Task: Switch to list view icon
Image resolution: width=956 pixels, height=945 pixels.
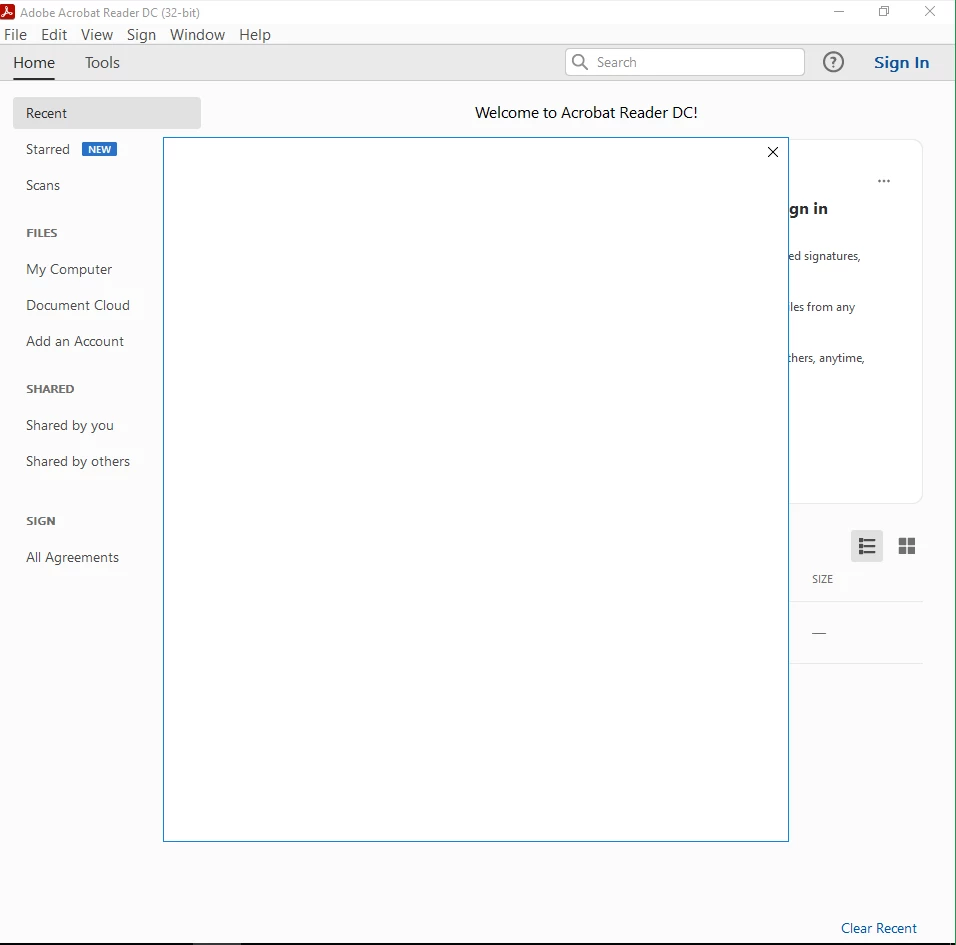Action: click(866, 546)
